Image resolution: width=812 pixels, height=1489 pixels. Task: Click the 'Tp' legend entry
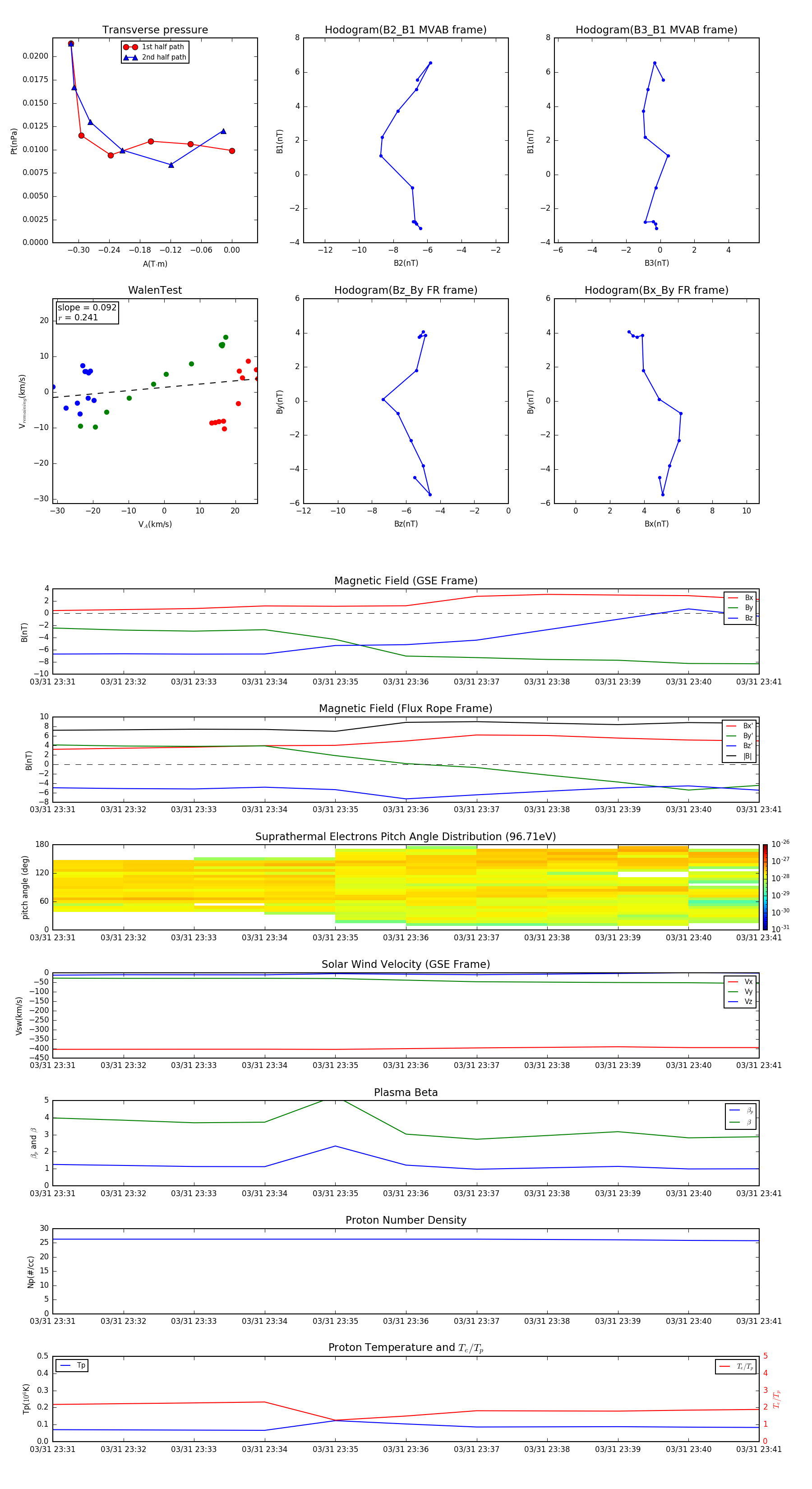click(72, 1365)
